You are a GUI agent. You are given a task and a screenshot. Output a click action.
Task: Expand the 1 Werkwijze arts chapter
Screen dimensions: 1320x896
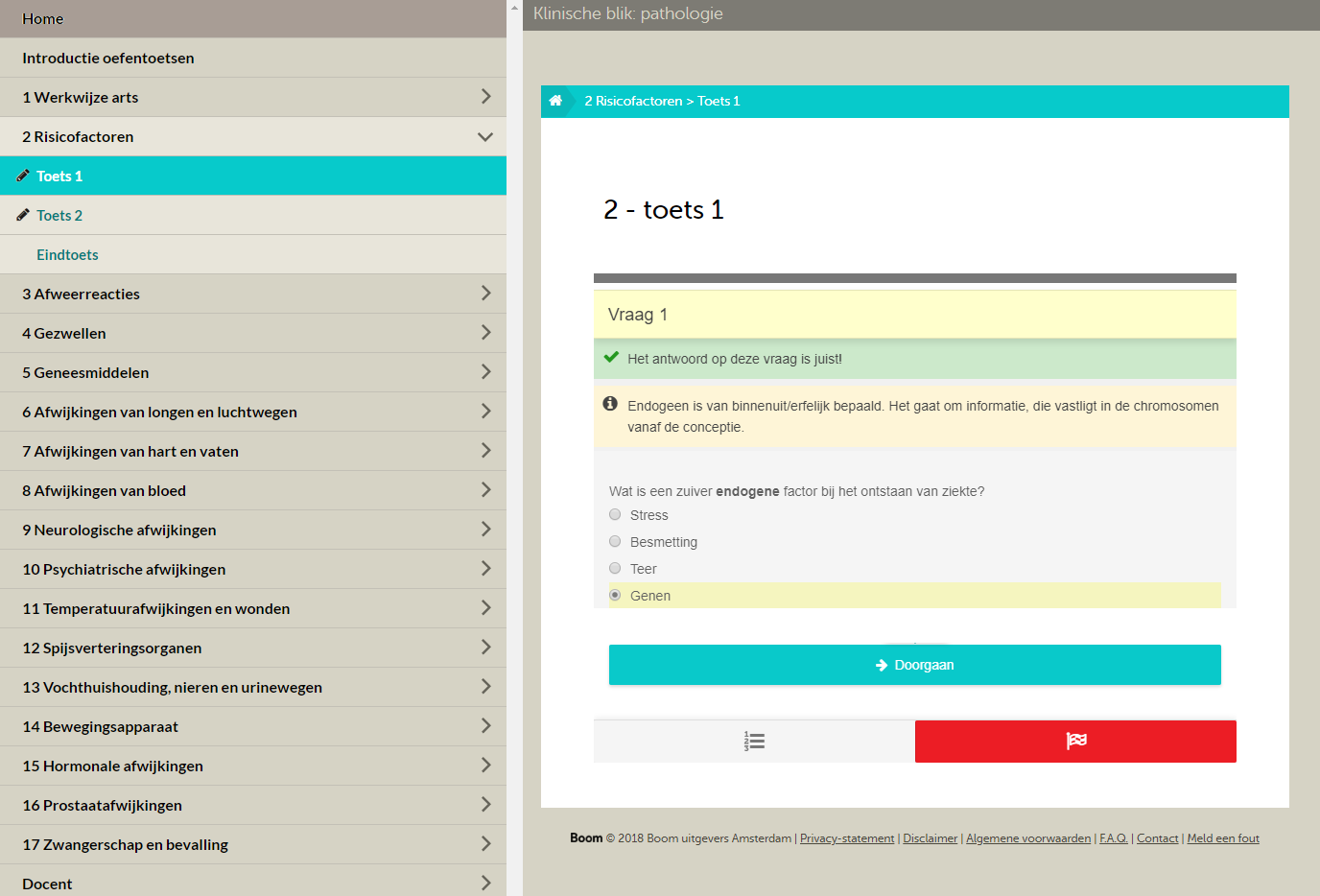(x=485, y=97)
